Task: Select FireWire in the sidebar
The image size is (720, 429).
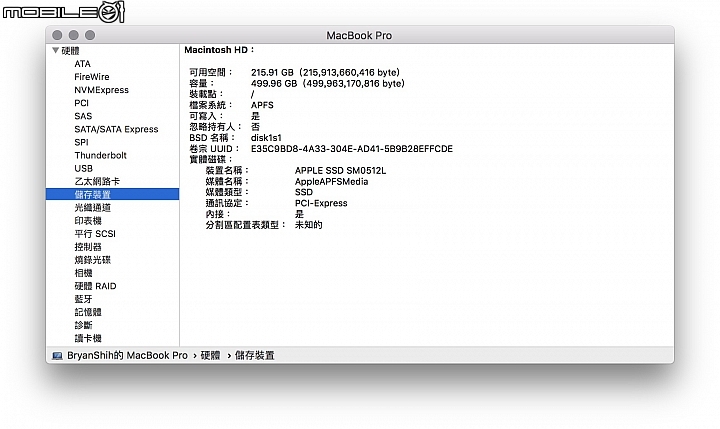Action: click(x=92, y=77)
